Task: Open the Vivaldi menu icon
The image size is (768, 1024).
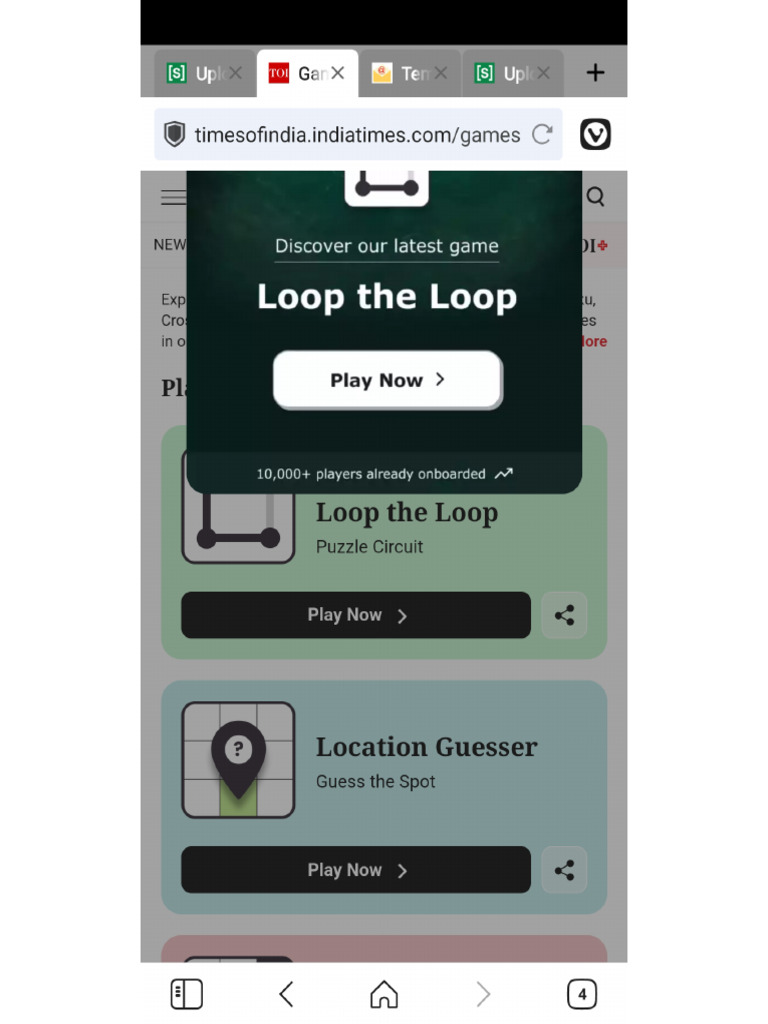Action: pyautogui.click(x=595, y=135)
